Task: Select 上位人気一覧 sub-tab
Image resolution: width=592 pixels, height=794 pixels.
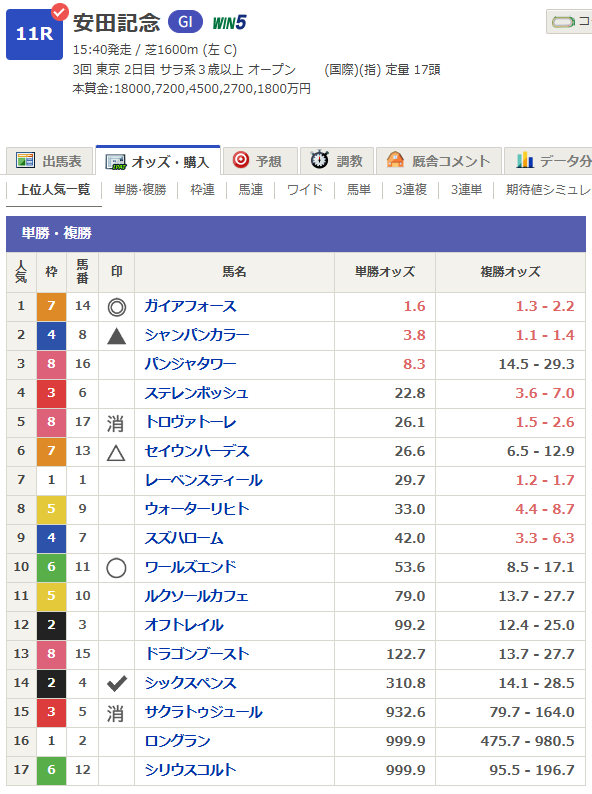Action: [x=54, y=190]
